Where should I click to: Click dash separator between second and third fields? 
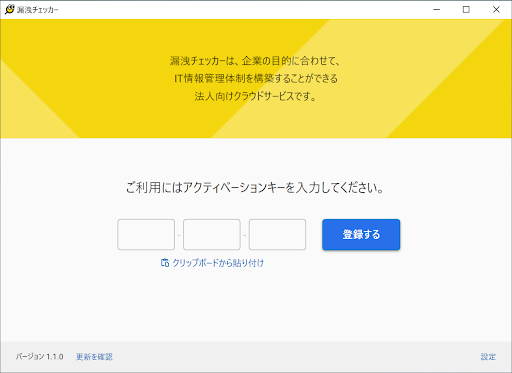245,235
